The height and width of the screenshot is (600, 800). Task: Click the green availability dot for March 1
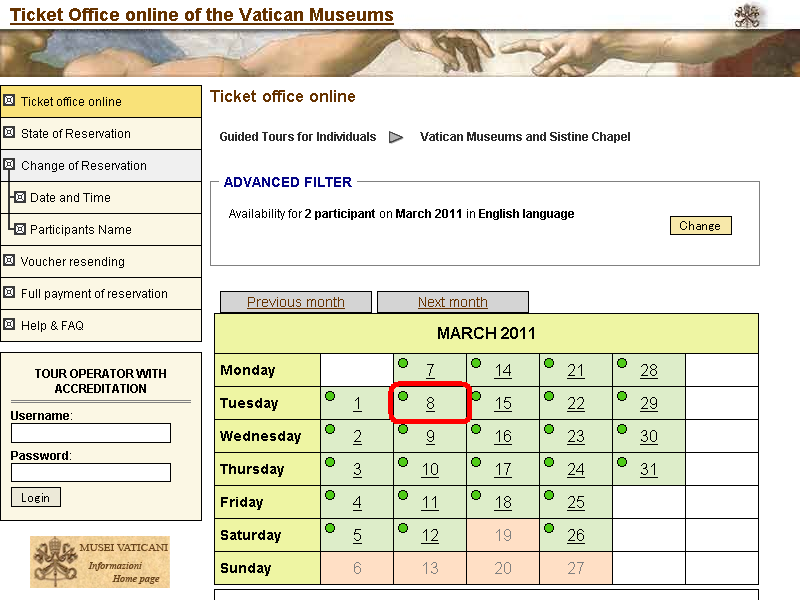pyautogui.click(x=330, y=396)
